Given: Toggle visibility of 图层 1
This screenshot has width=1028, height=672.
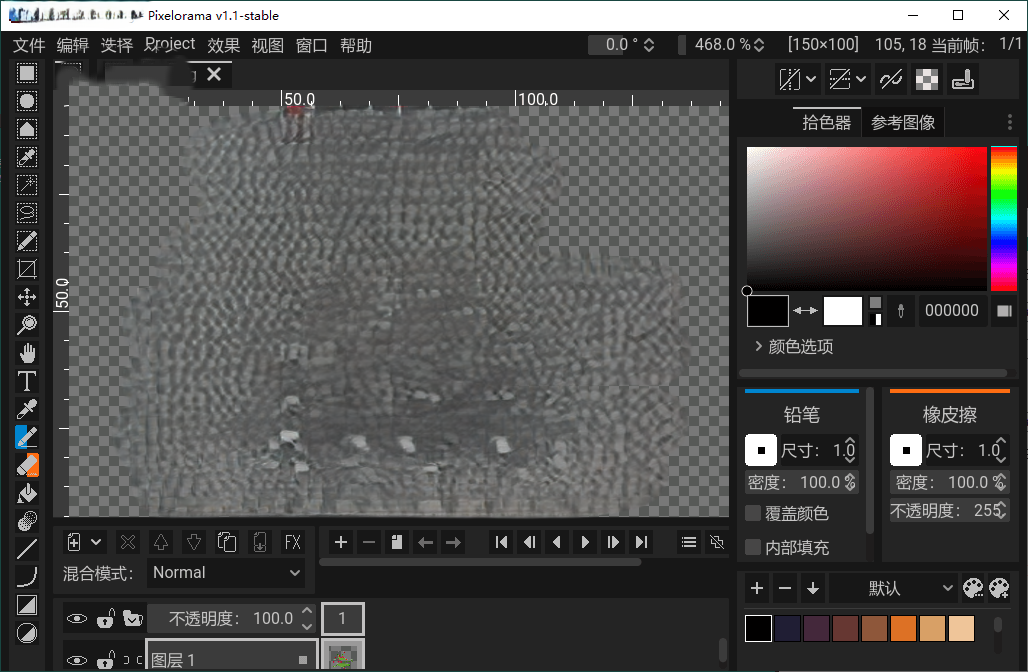Looking at the screenshot, I should pyautogui.click(x=77, y=660).
